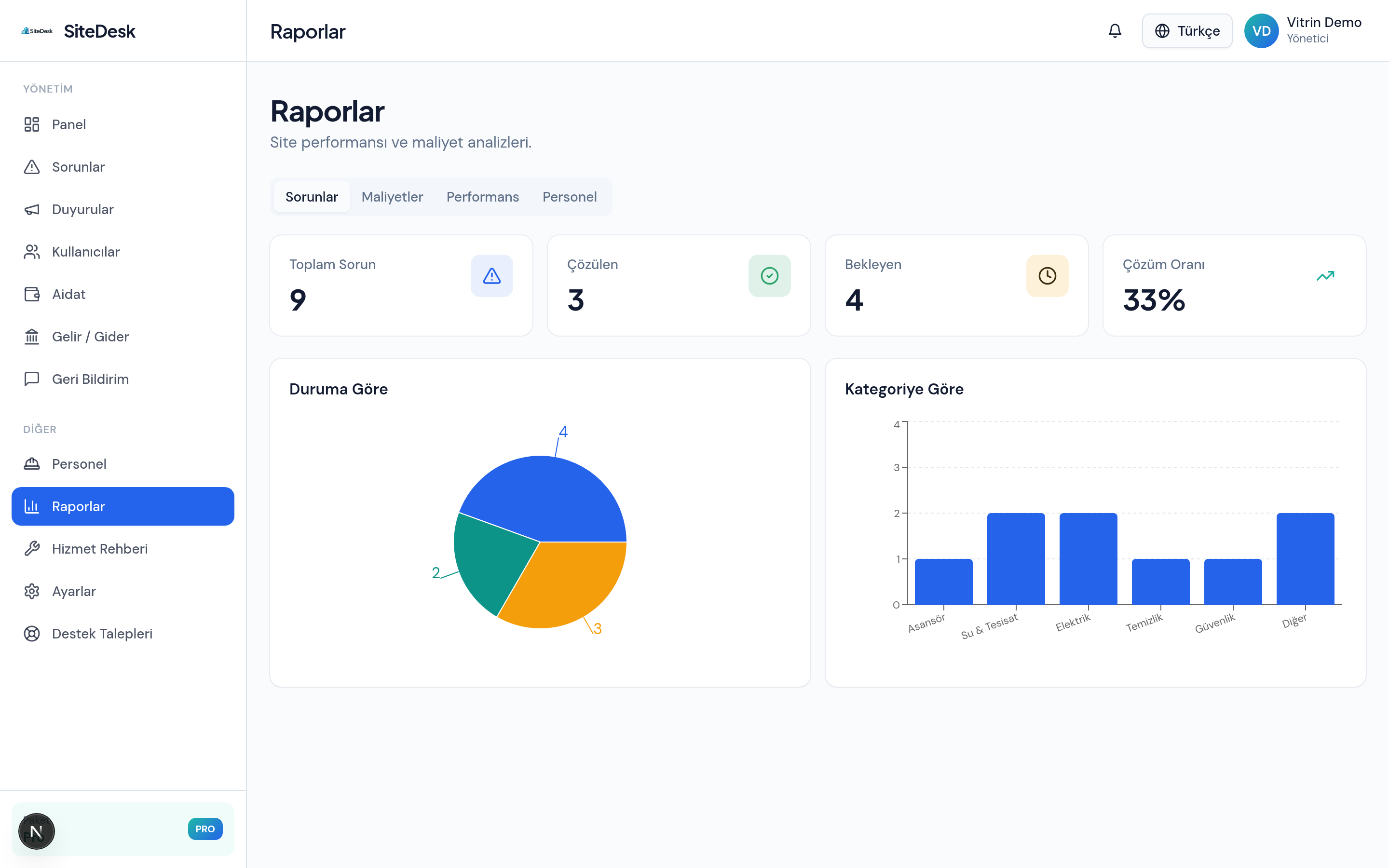Open Geri Bildirim page

coord(123,379)
